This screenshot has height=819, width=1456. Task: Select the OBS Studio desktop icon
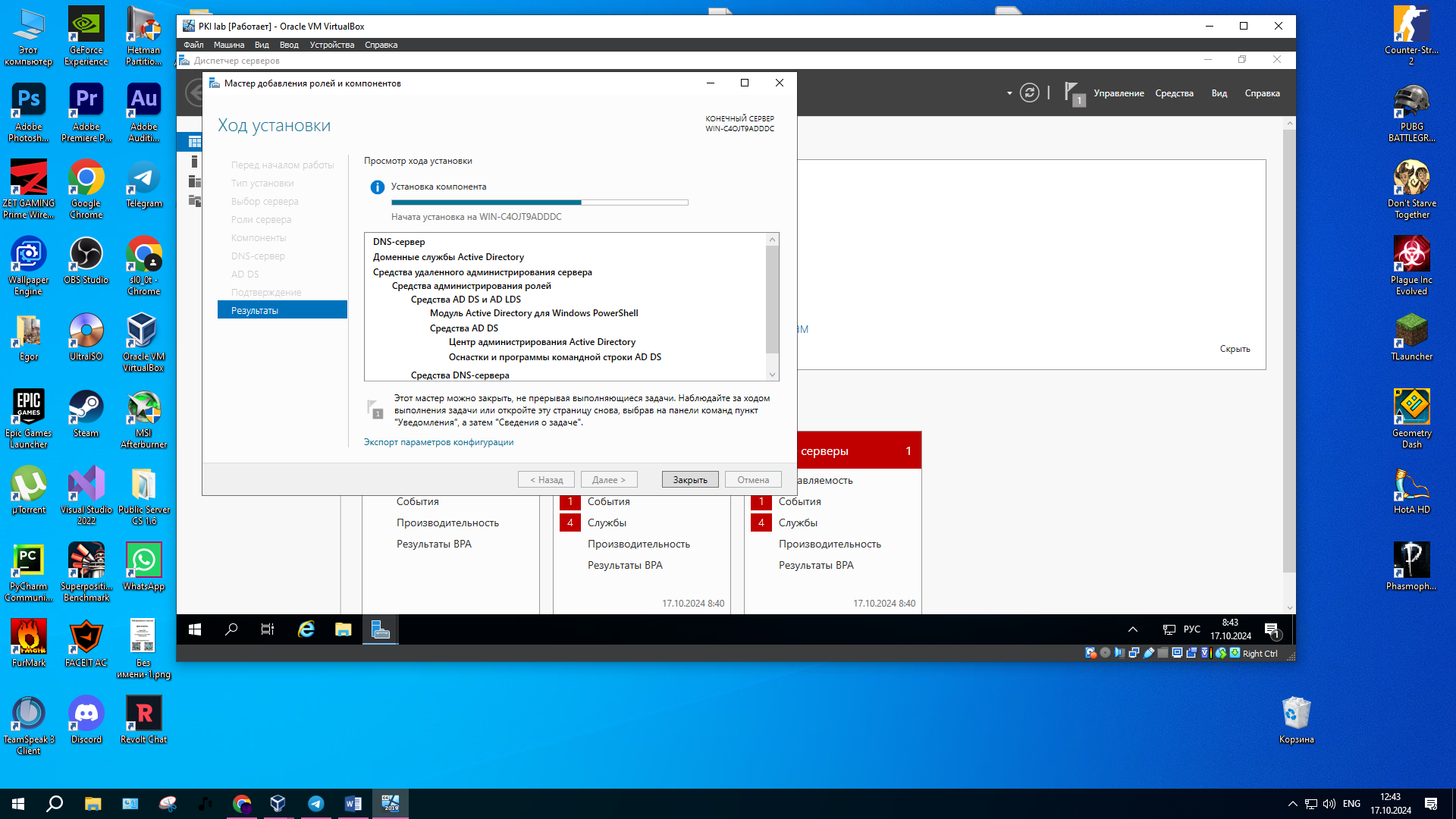pyautogui.click(x=86, y=260)
